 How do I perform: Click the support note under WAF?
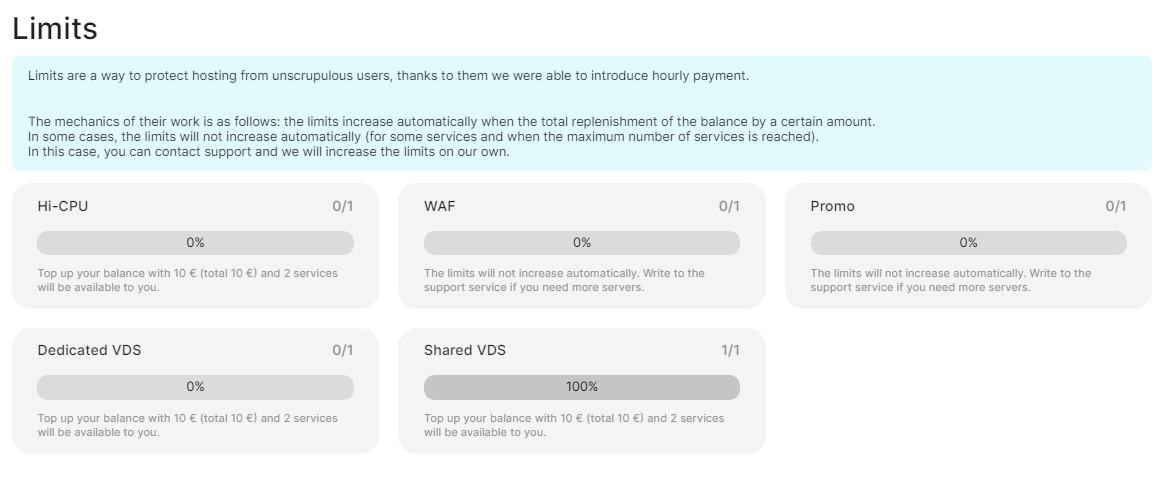point(564,280)
